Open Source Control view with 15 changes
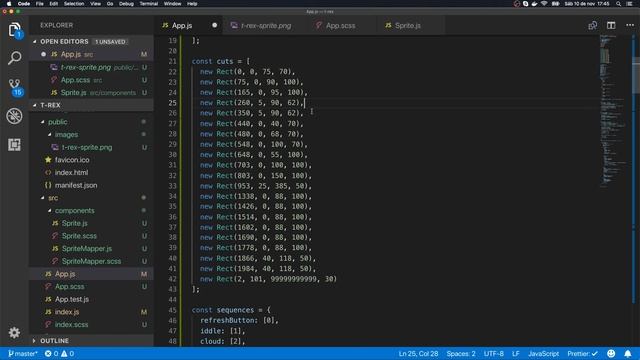 (x=15, y=87)
